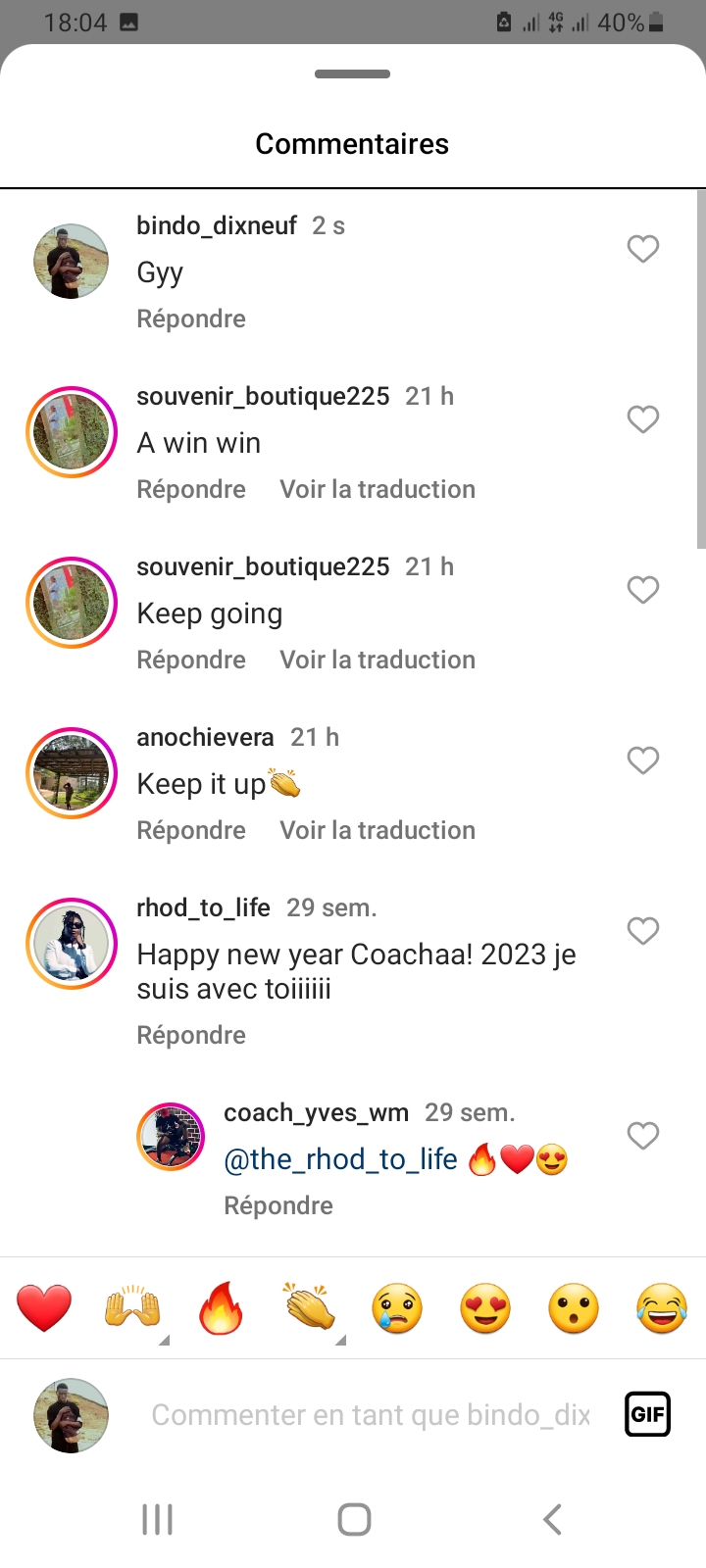This screenshot has height=1568, width=706.
Task: Tap the fire emoji reaction
Action: tap(221, 1308)
